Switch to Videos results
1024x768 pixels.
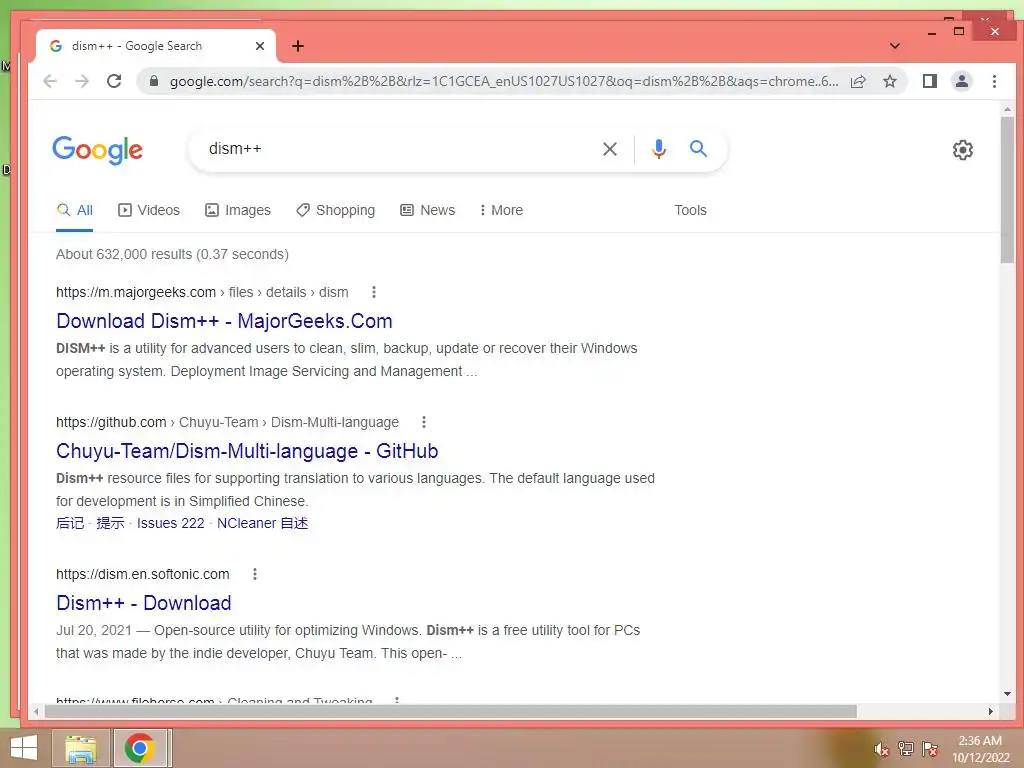click(149, 210)
